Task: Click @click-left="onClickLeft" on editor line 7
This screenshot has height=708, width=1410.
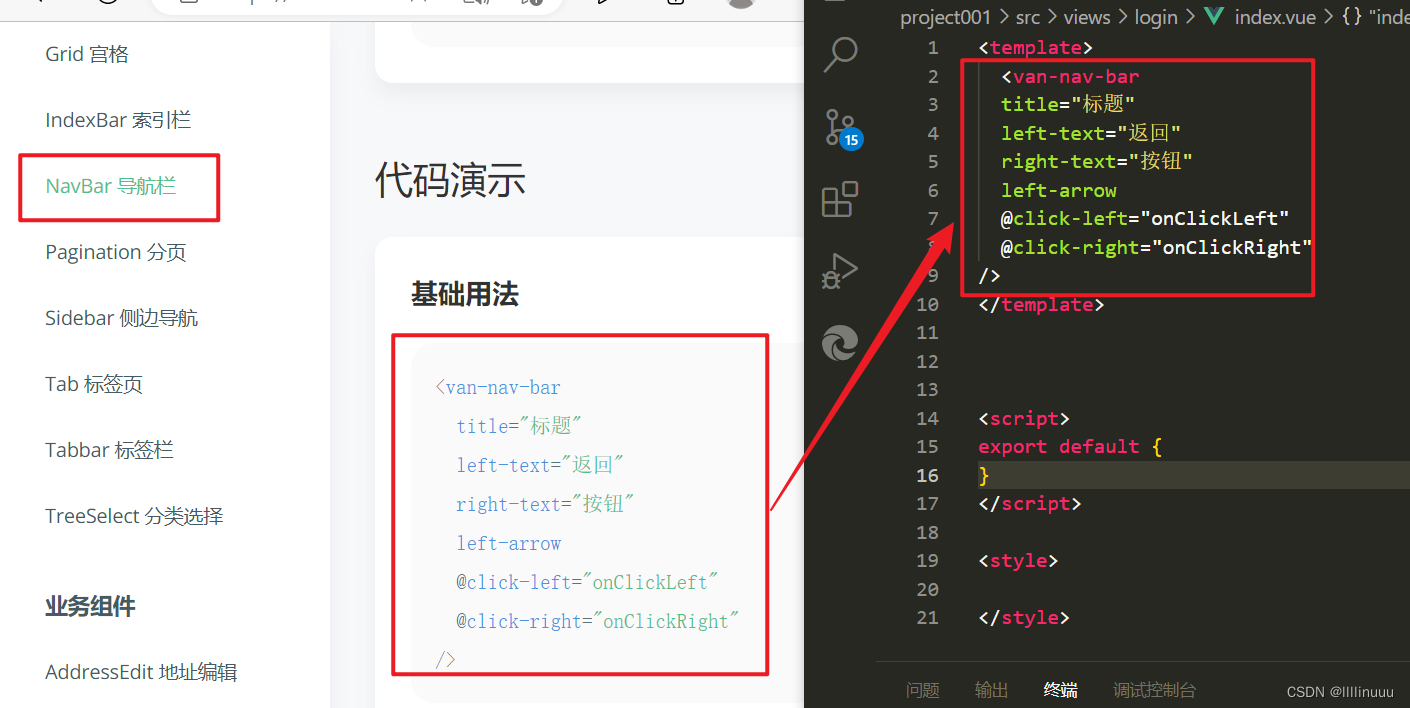Action: pos(1145,218)
